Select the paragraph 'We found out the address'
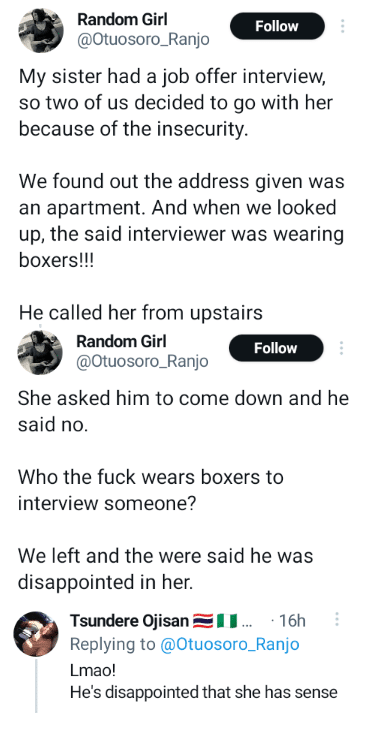 (181, 220)
